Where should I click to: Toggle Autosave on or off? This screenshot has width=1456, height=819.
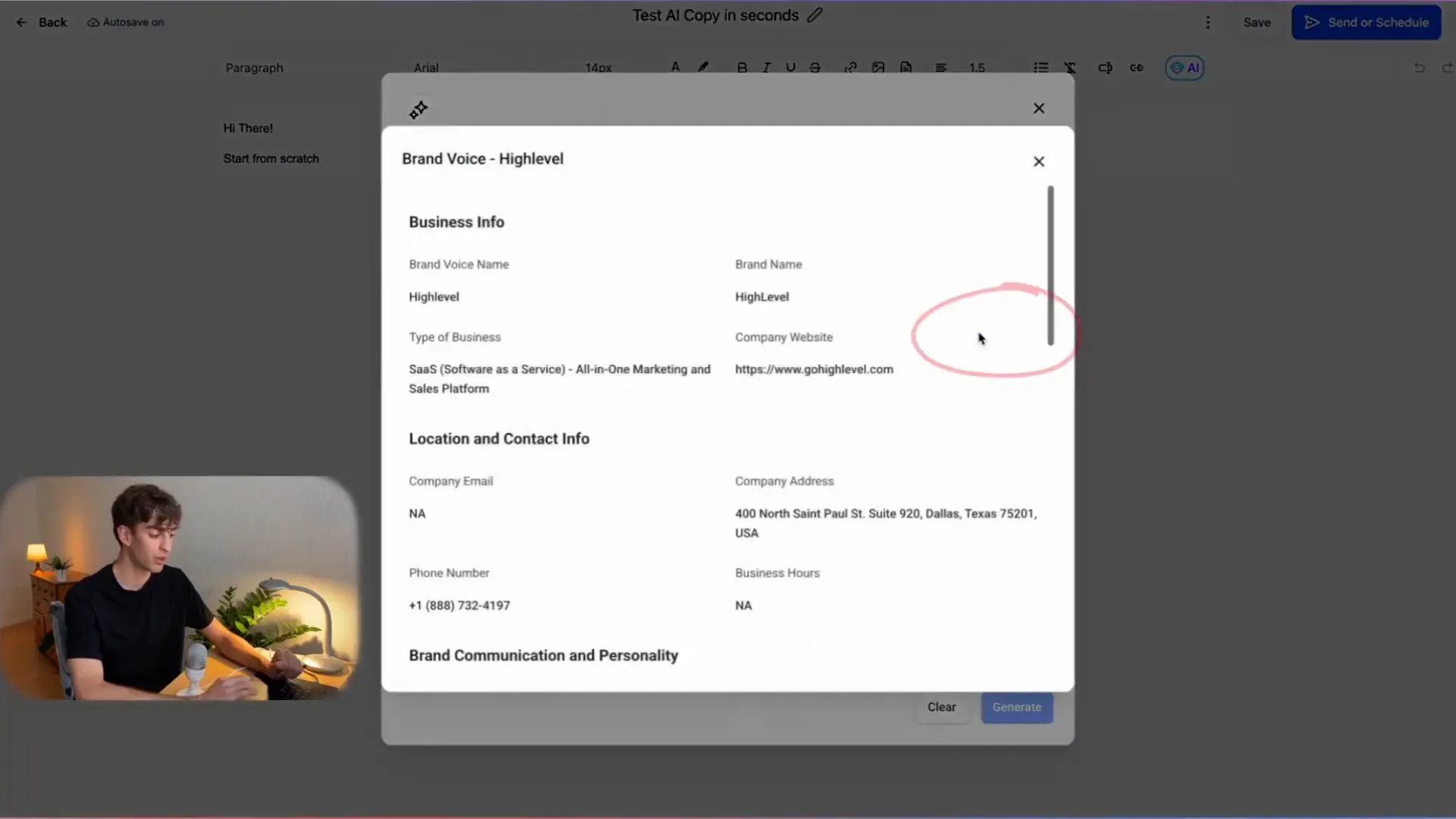(x=125, y=22)
